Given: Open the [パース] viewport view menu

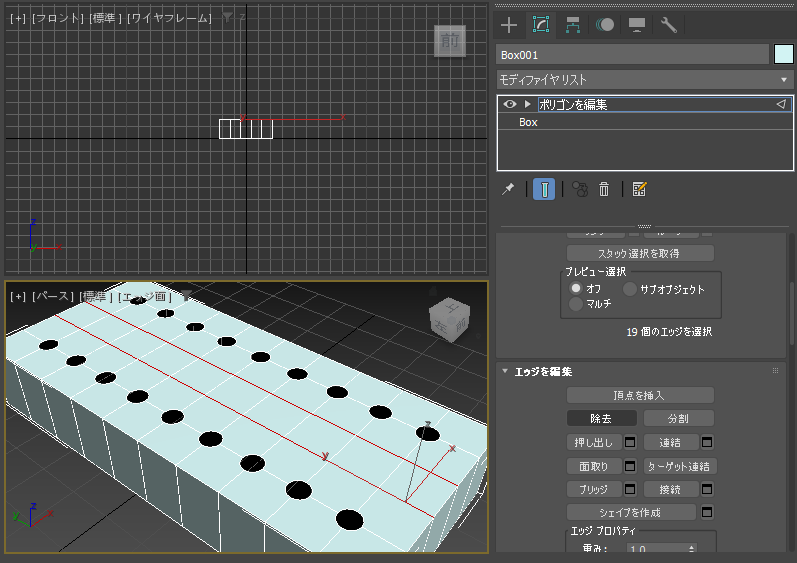Looking at the screenshot, I should [x=53, y=296].
